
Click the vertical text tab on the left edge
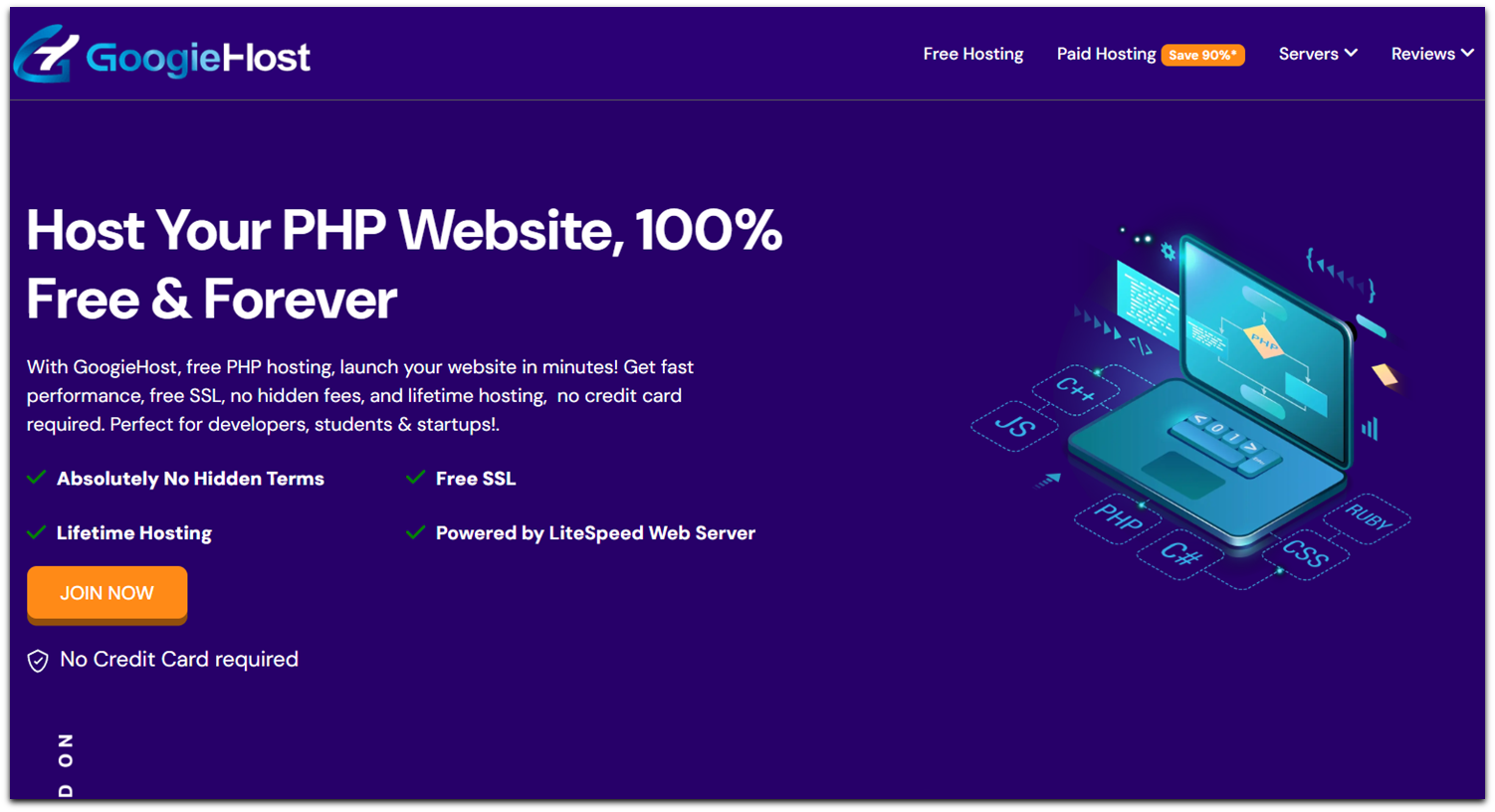(66, 766)
